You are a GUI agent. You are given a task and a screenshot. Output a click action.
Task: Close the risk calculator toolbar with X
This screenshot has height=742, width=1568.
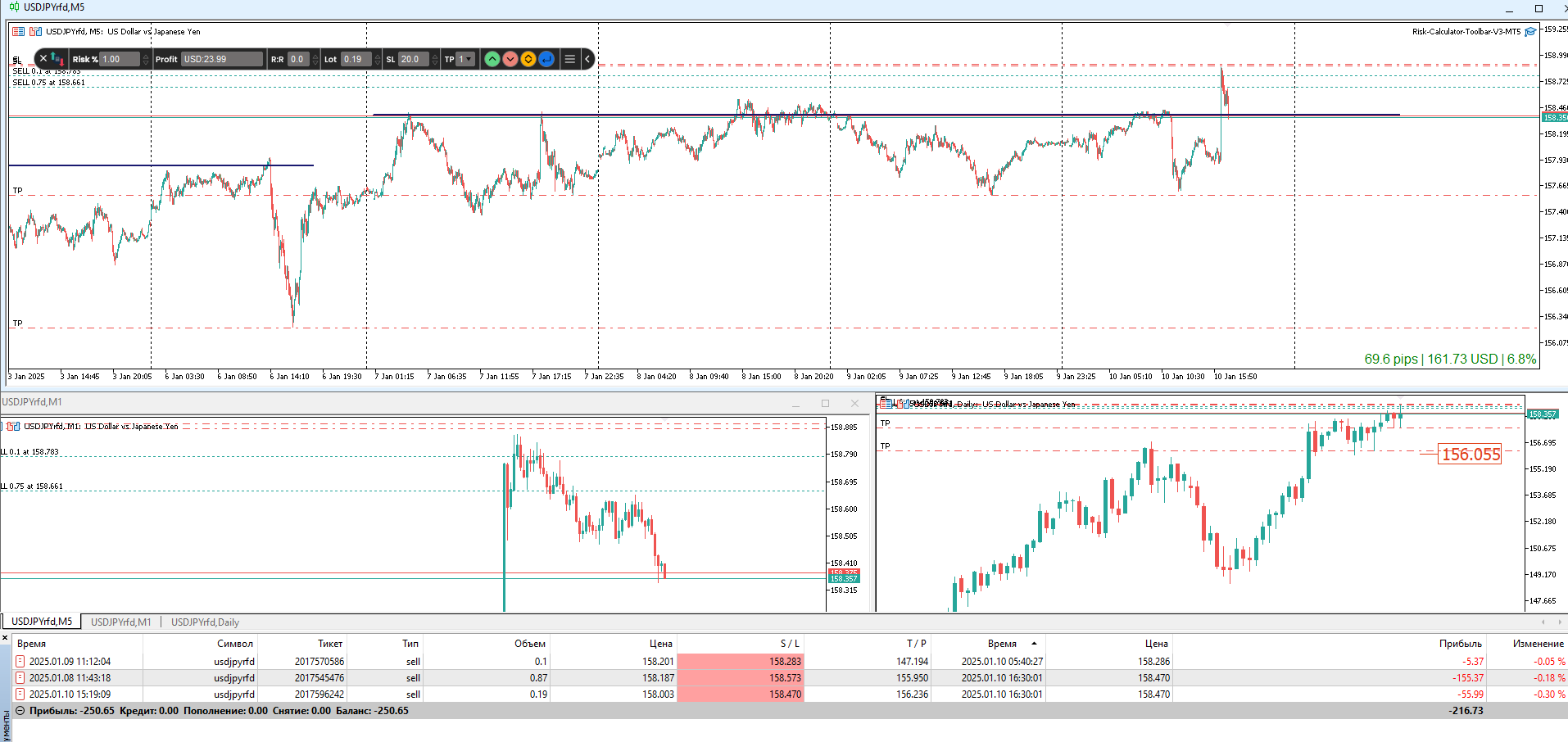click(x=43, y=58)
